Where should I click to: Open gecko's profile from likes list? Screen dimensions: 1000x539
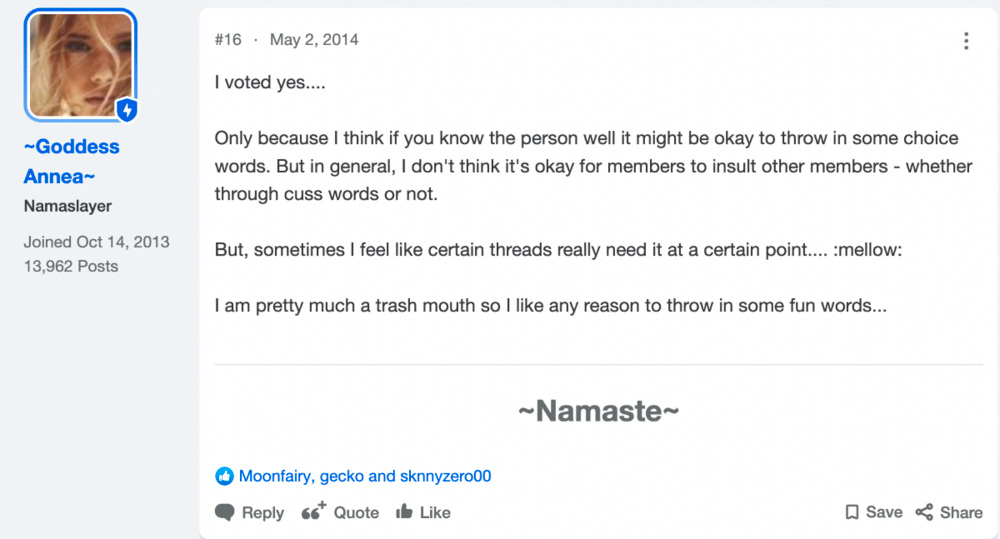tap(342, 476)
